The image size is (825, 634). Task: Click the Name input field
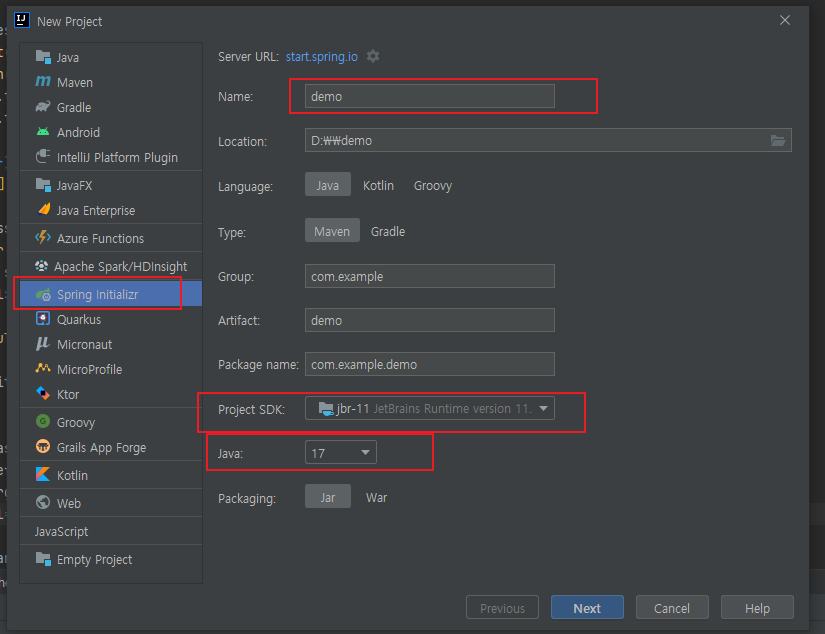[x=429, y=96]
